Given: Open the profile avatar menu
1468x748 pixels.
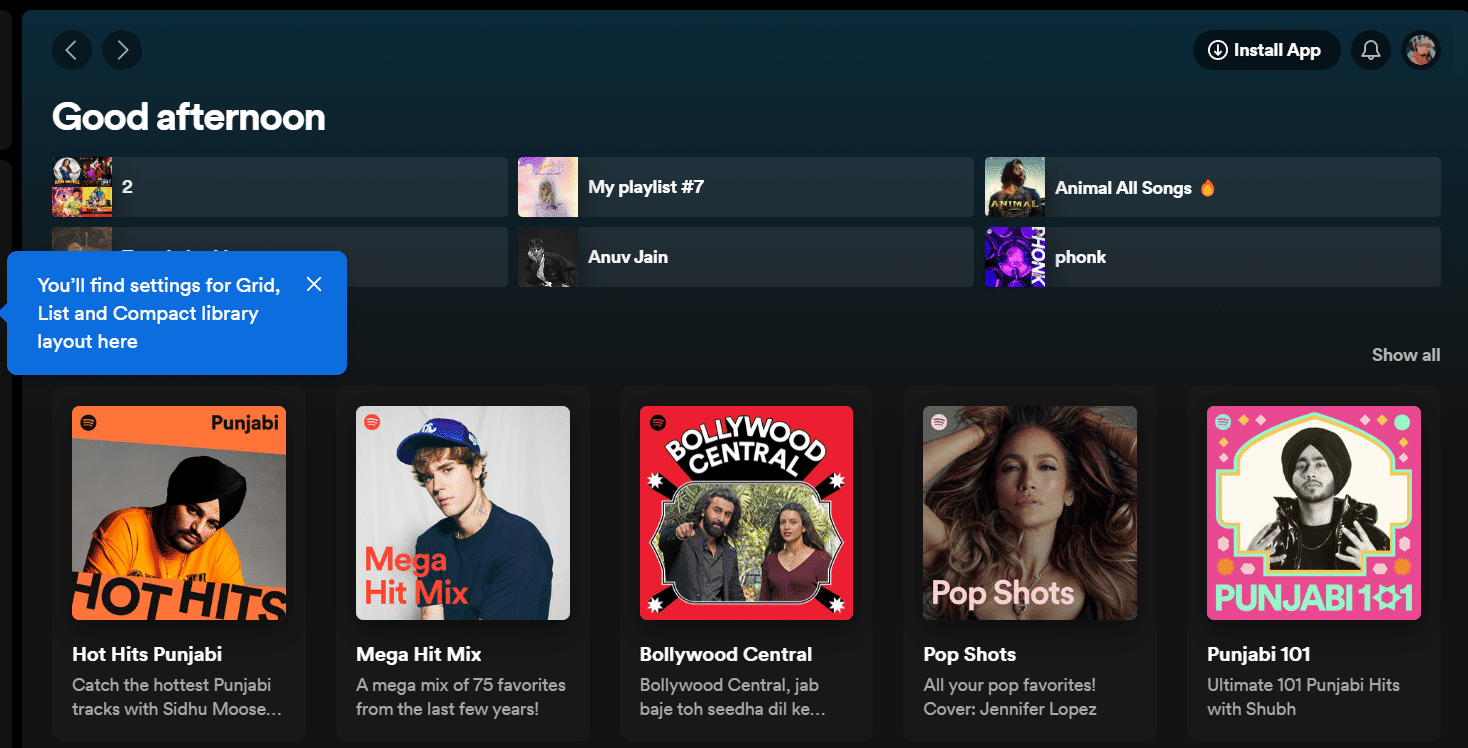Looking at the screenshot, I should (x=1421, y=50).
